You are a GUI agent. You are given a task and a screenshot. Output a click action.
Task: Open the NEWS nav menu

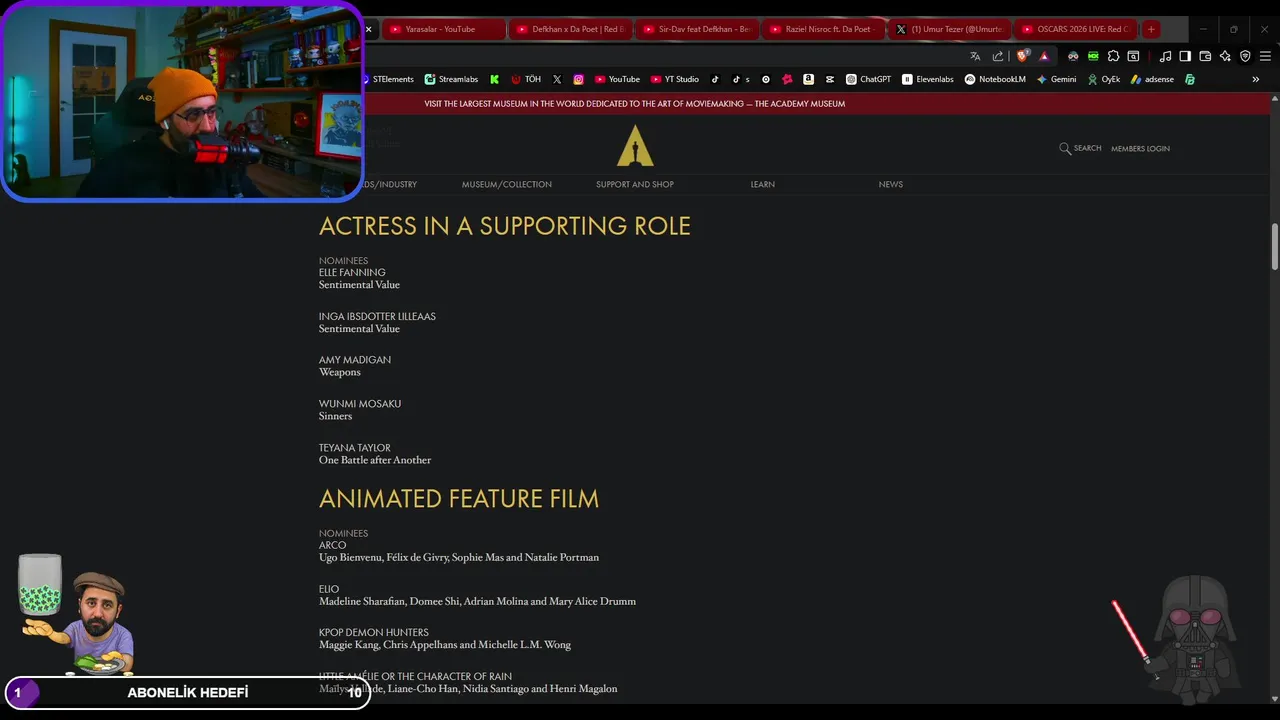[x=891, y=184]
